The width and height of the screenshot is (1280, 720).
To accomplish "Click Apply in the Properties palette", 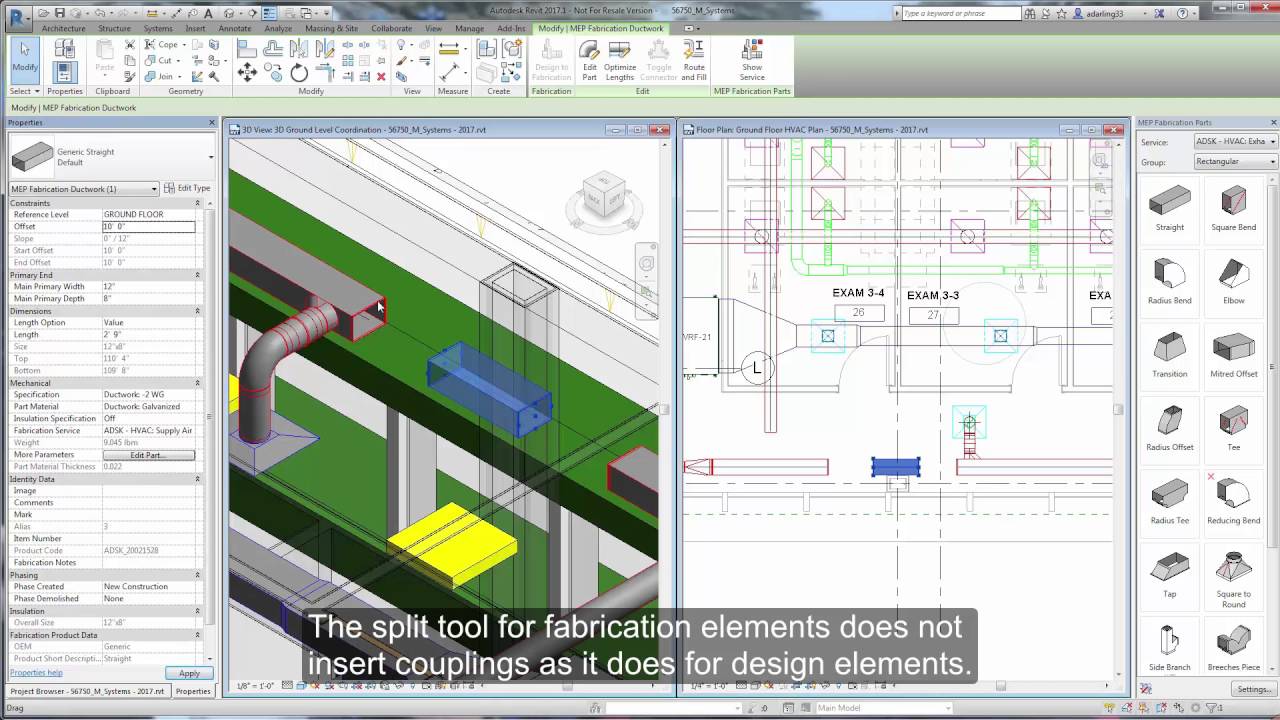I will [x=188, y=673].
